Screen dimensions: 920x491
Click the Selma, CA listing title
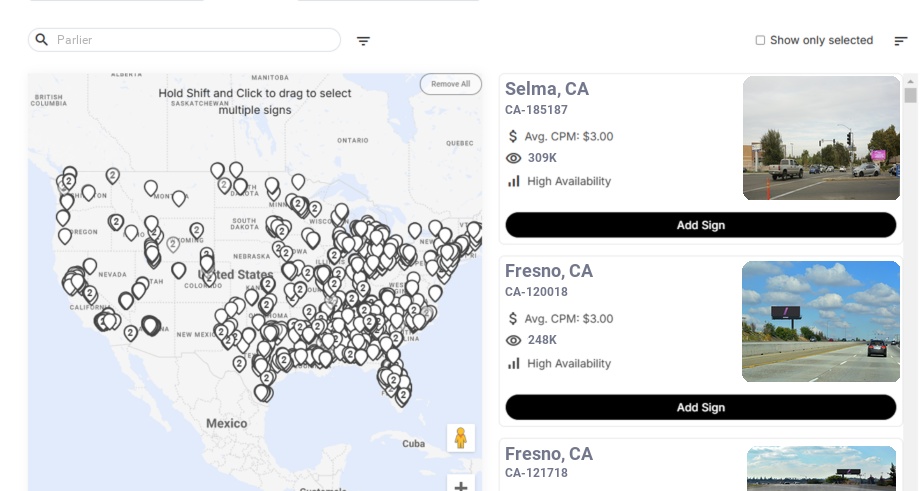(546, 89)
